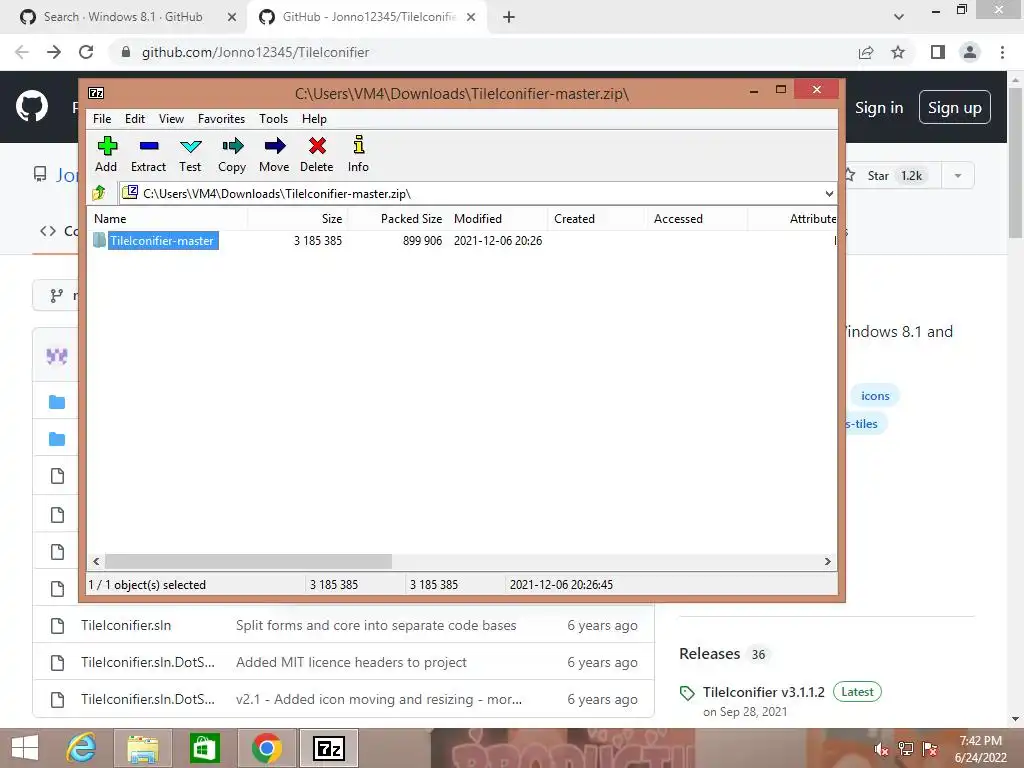Star the TileIconifier repository
The width and height of the screenshot is (1024, 768).
[x=892, y=176]
